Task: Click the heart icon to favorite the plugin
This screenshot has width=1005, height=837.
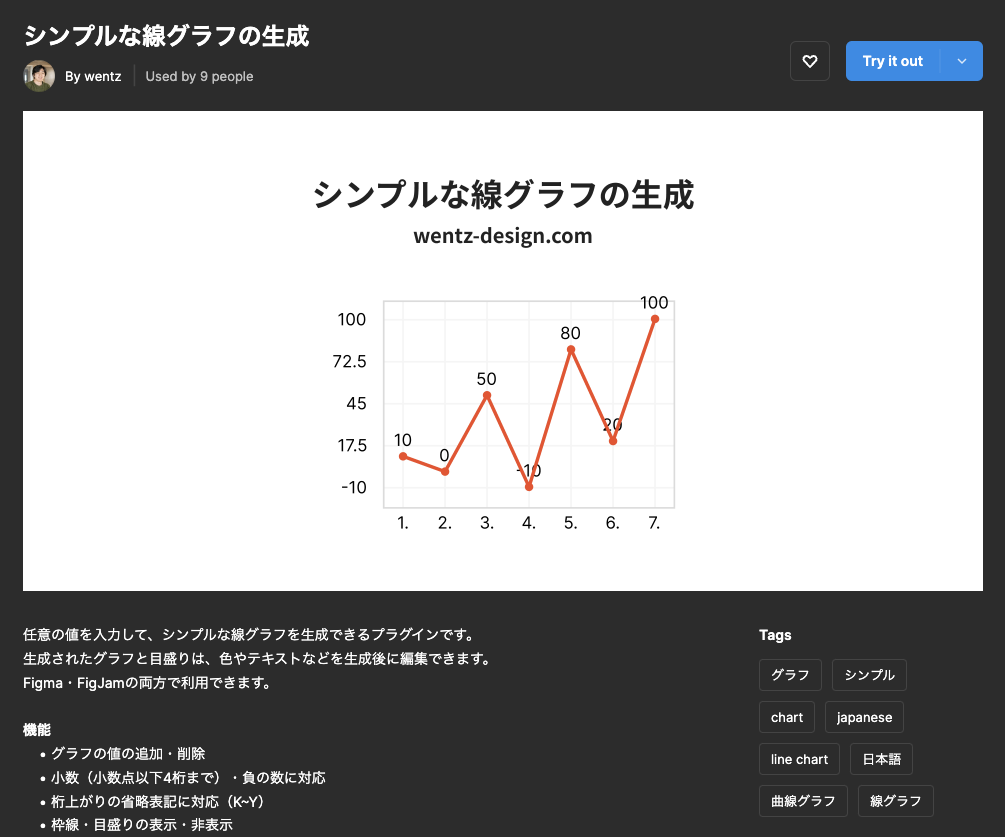Action: click(809, 61)
